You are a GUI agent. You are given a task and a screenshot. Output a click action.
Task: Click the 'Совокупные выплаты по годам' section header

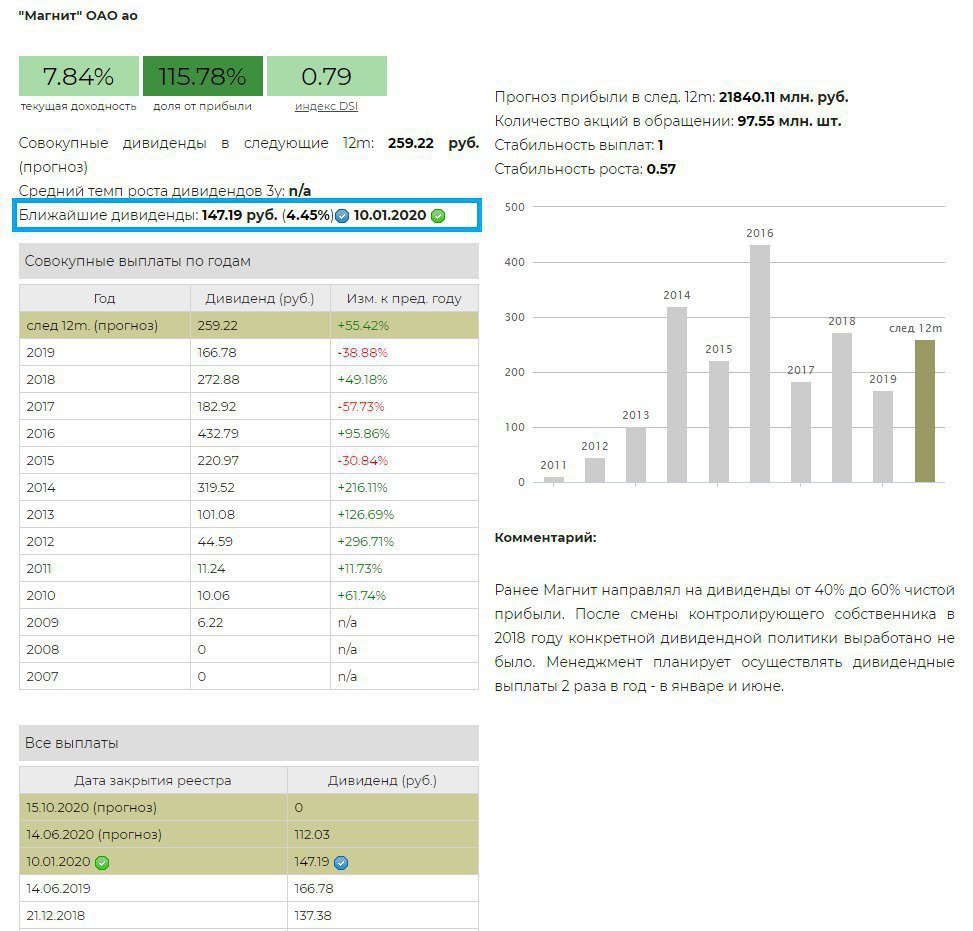click(249, 261)
